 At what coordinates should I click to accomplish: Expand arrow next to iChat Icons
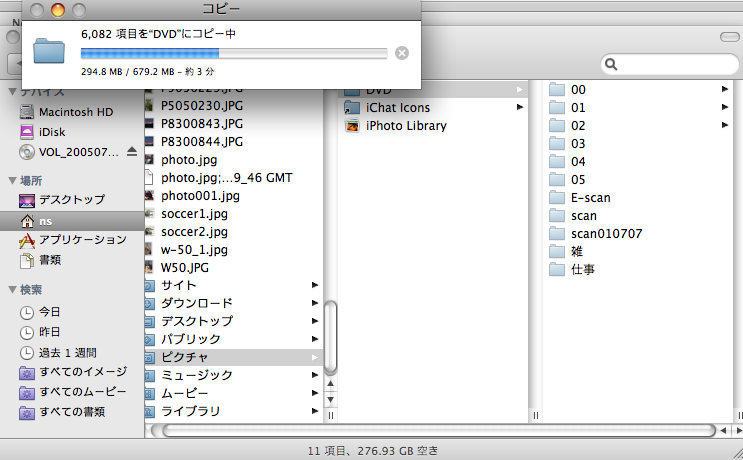pos(520,107)
